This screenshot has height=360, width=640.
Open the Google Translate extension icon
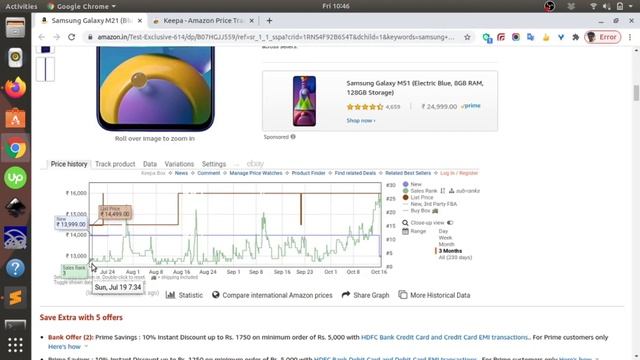[530, 37]
